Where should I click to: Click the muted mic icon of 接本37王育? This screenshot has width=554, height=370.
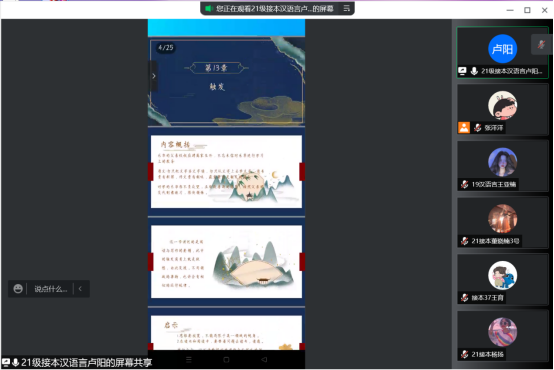pos(465,298)
